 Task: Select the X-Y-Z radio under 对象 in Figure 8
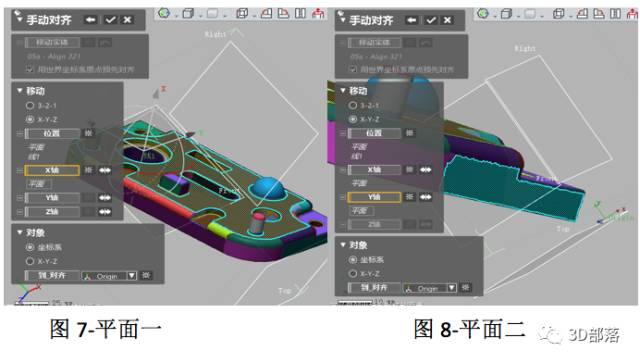[x=353, y=274]
